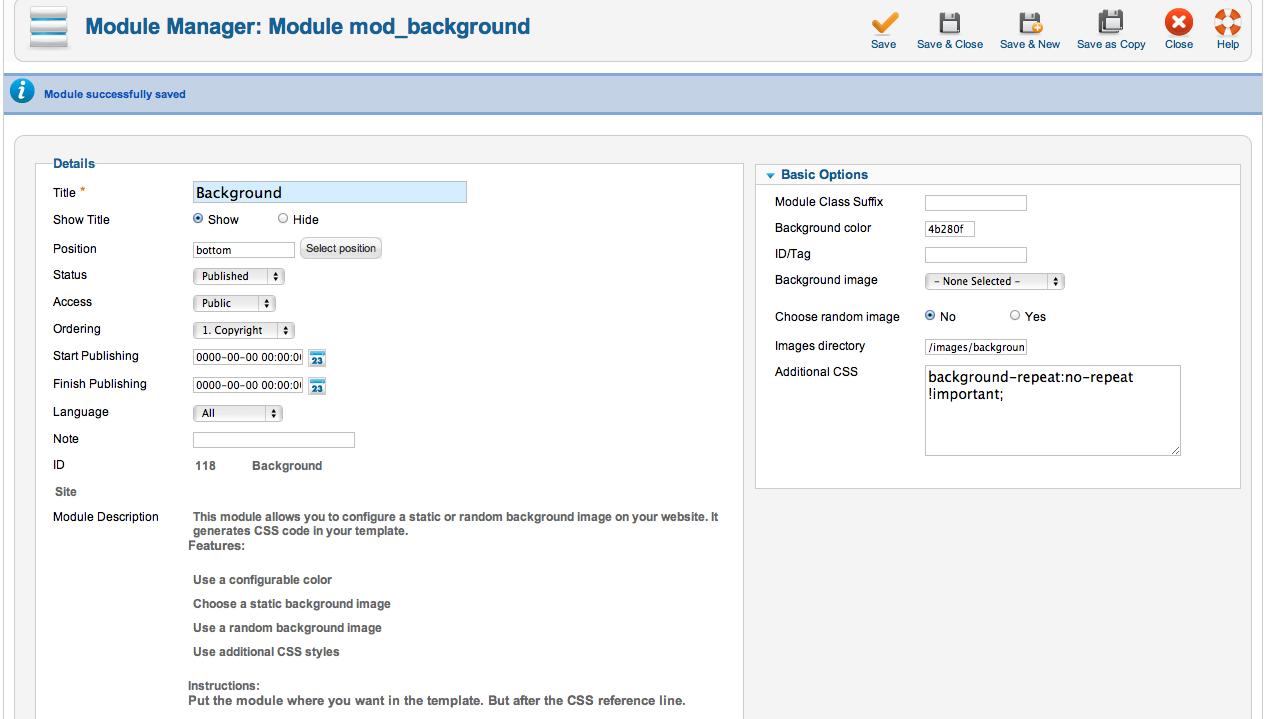The width and height of the screenshot is (1266, 719).
Task: Click the Save checkmark icon
Action: click(x=884, y=22)
